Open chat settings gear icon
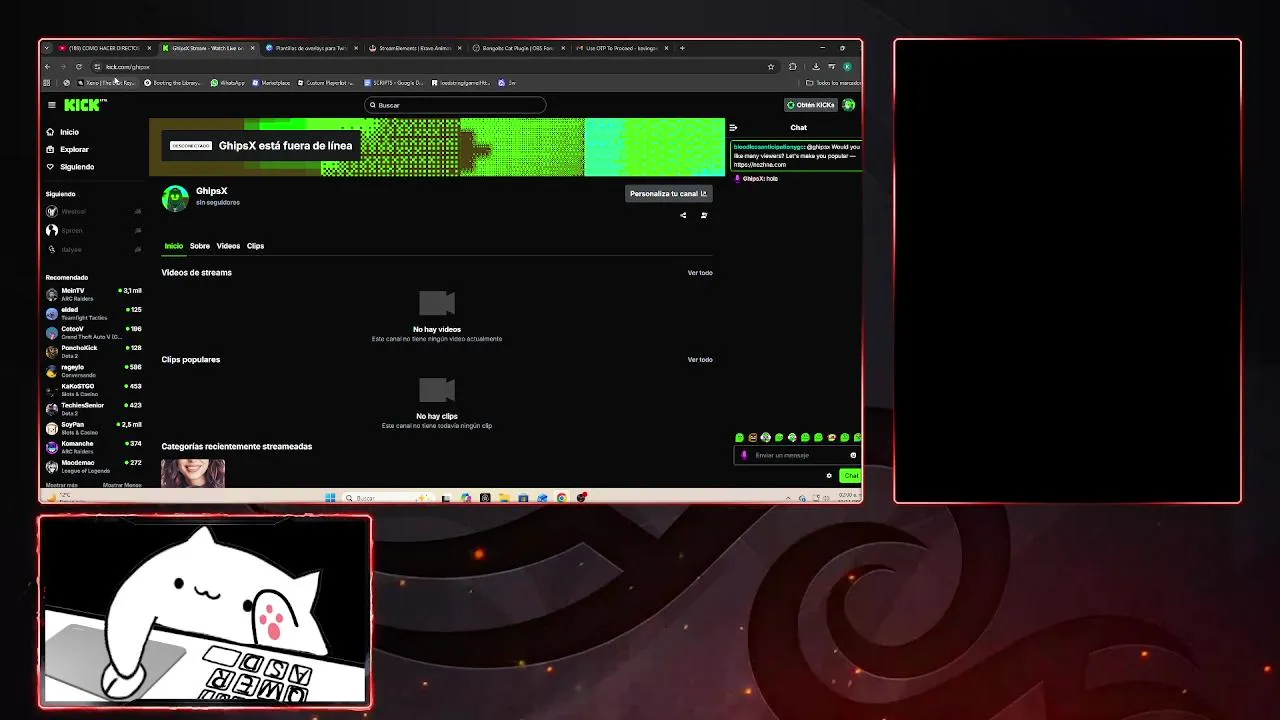1280x720 pixels. pyautogui.click(x=829, y=476)
